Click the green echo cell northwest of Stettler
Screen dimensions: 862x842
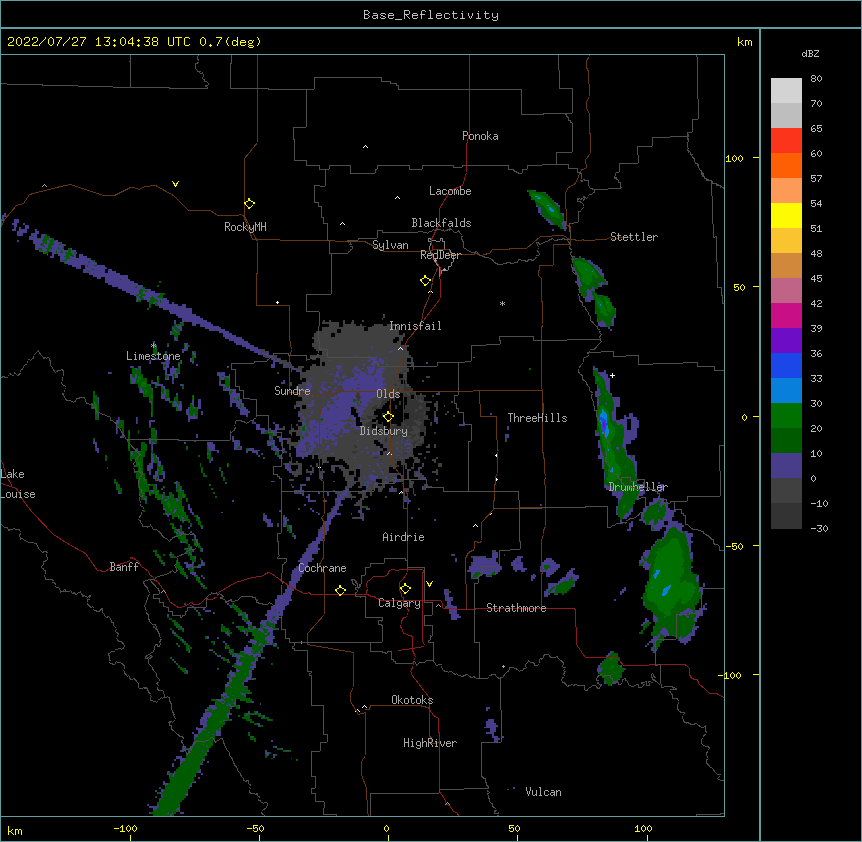pyautogui.click(x=547, y=209)
